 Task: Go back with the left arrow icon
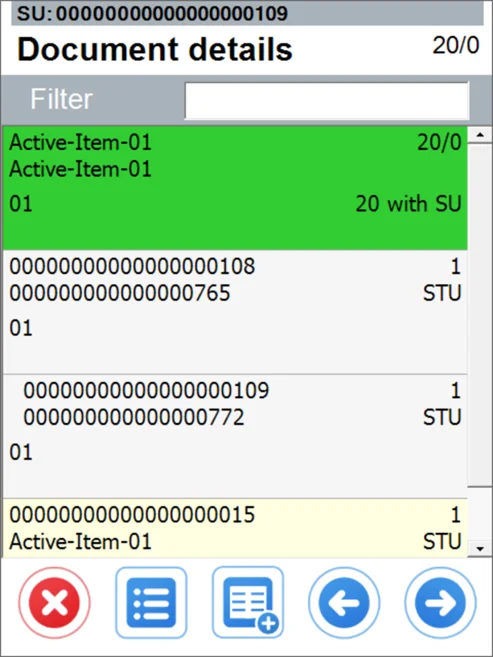pos(344,603)
